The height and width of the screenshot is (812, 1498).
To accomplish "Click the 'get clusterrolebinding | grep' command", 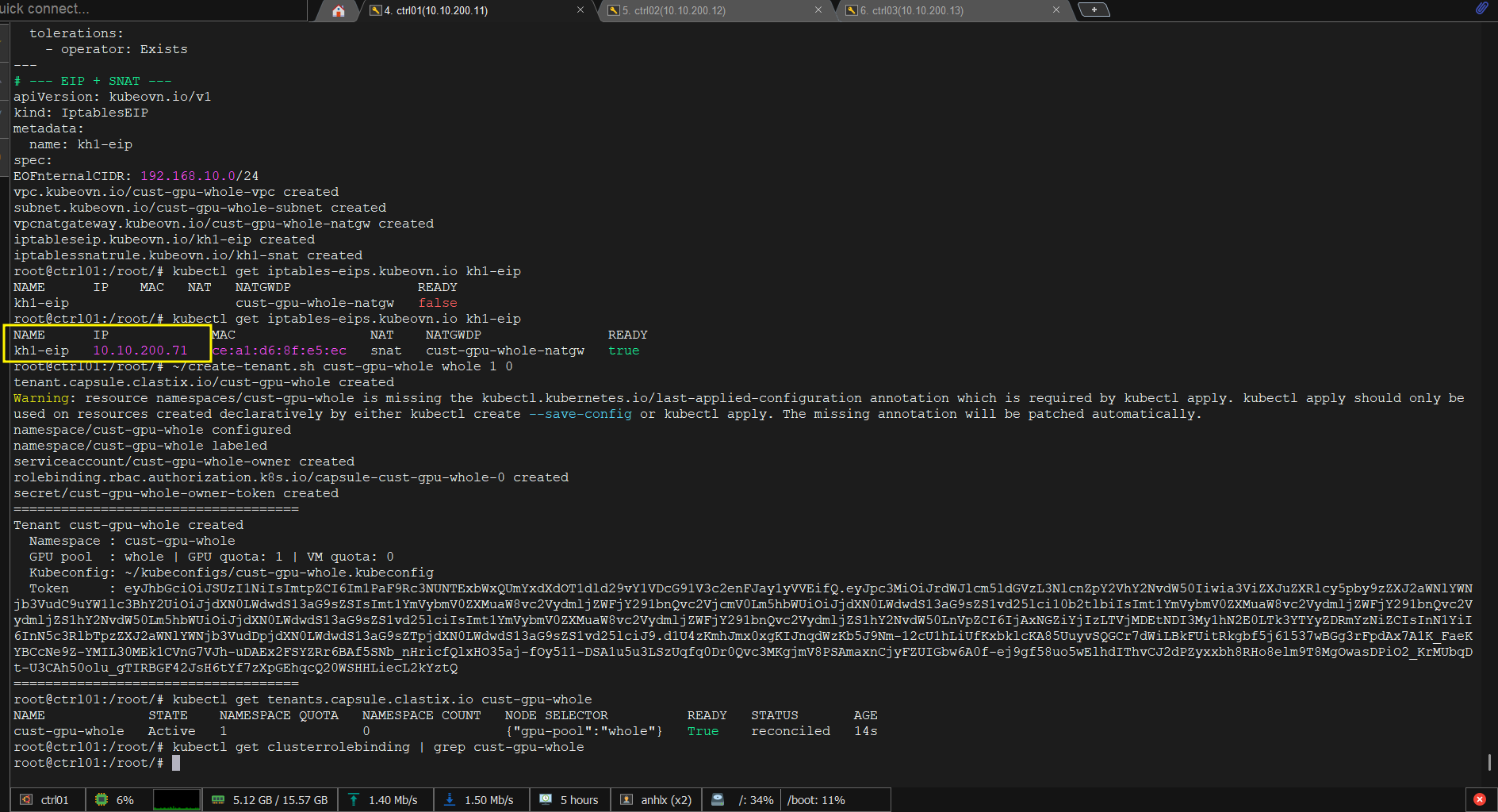I will [x=378, y=747].
